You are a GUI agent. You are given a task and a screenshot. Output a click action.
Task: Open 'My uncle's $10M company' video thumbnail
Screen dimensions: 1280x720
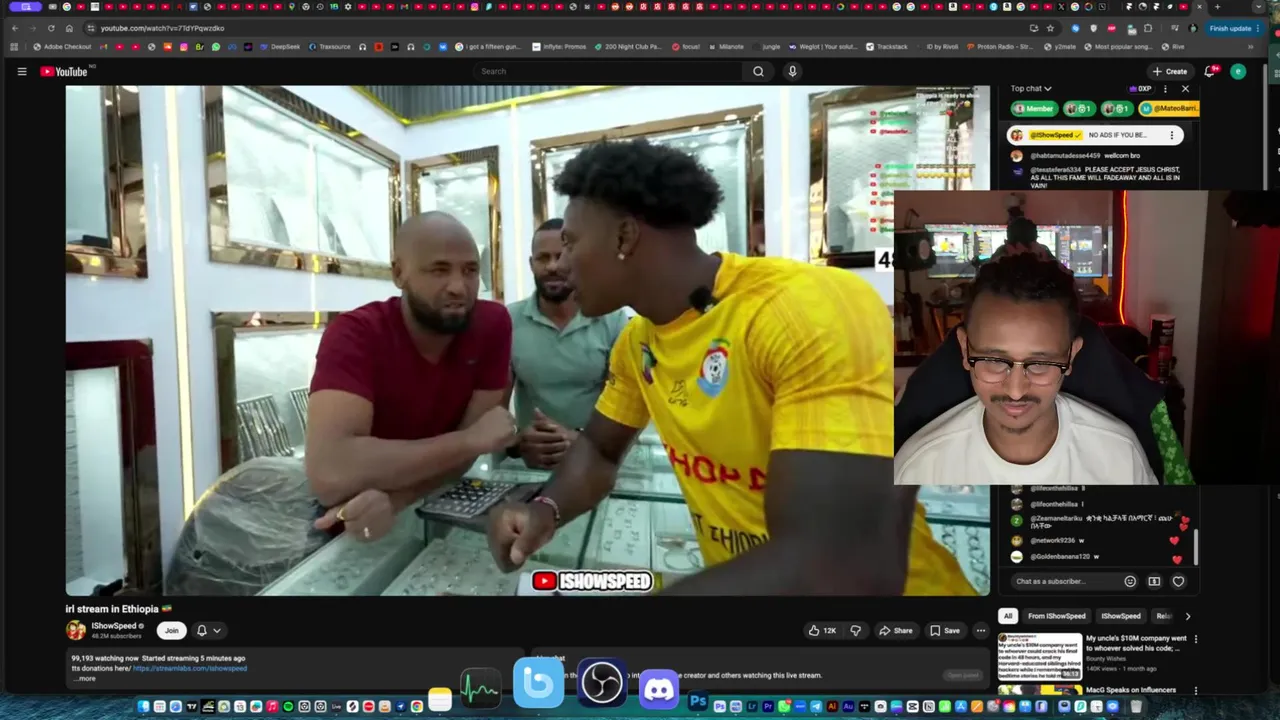point(1040,657)
